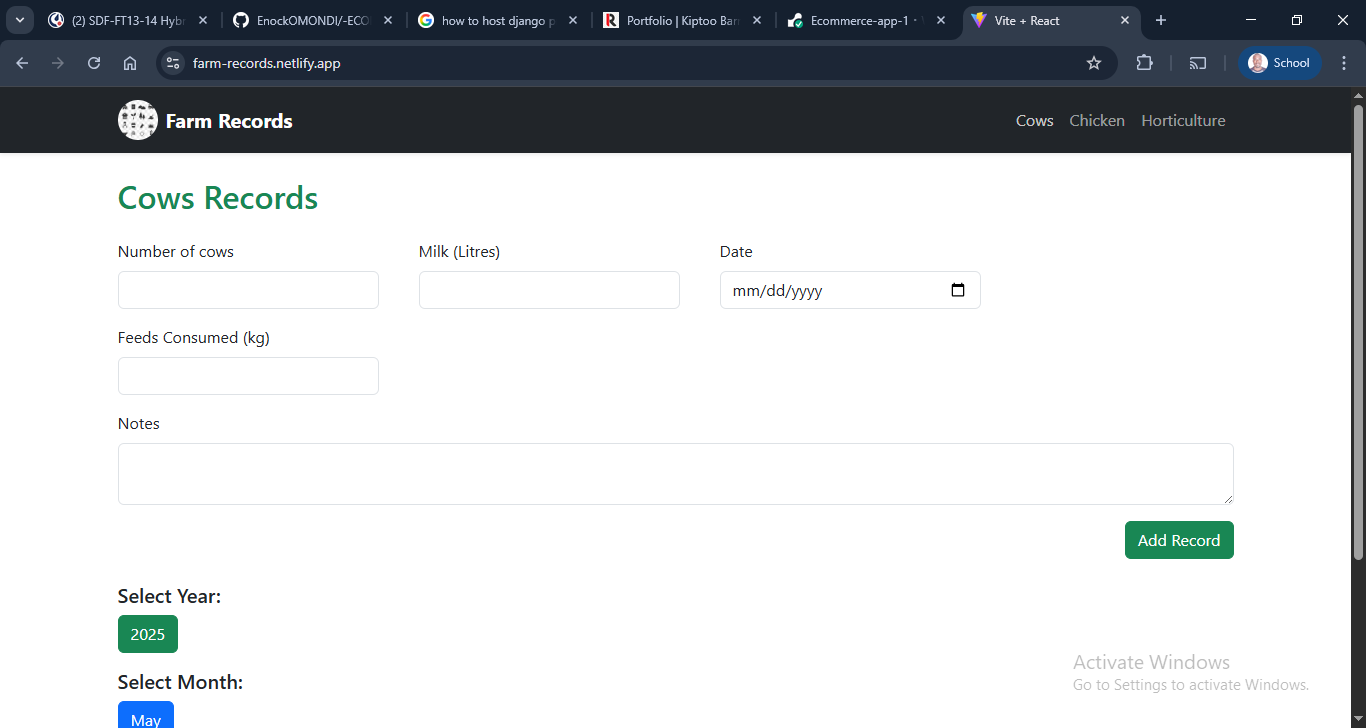Switch to the EnockOMONDI GitHub tab
The width and height of the screenshot is (1366, 728).
point(313,20)
